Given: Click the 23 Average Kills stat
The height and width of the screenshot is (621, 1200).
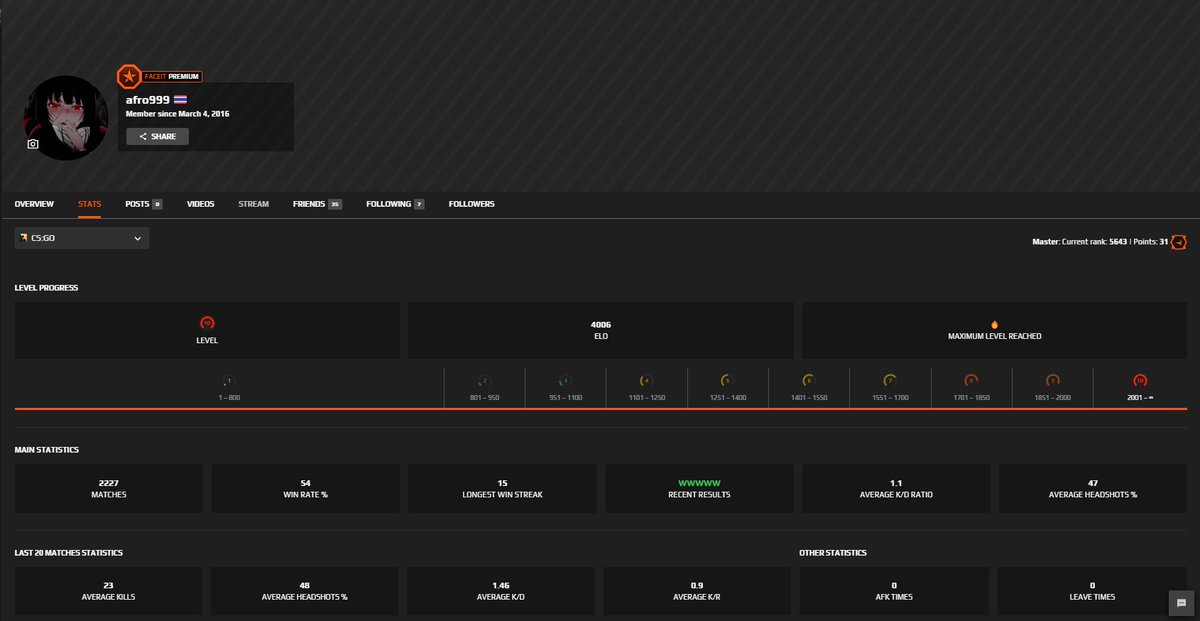Looking at the screenshot, I should pyautogui.click(x=109, y=591).
